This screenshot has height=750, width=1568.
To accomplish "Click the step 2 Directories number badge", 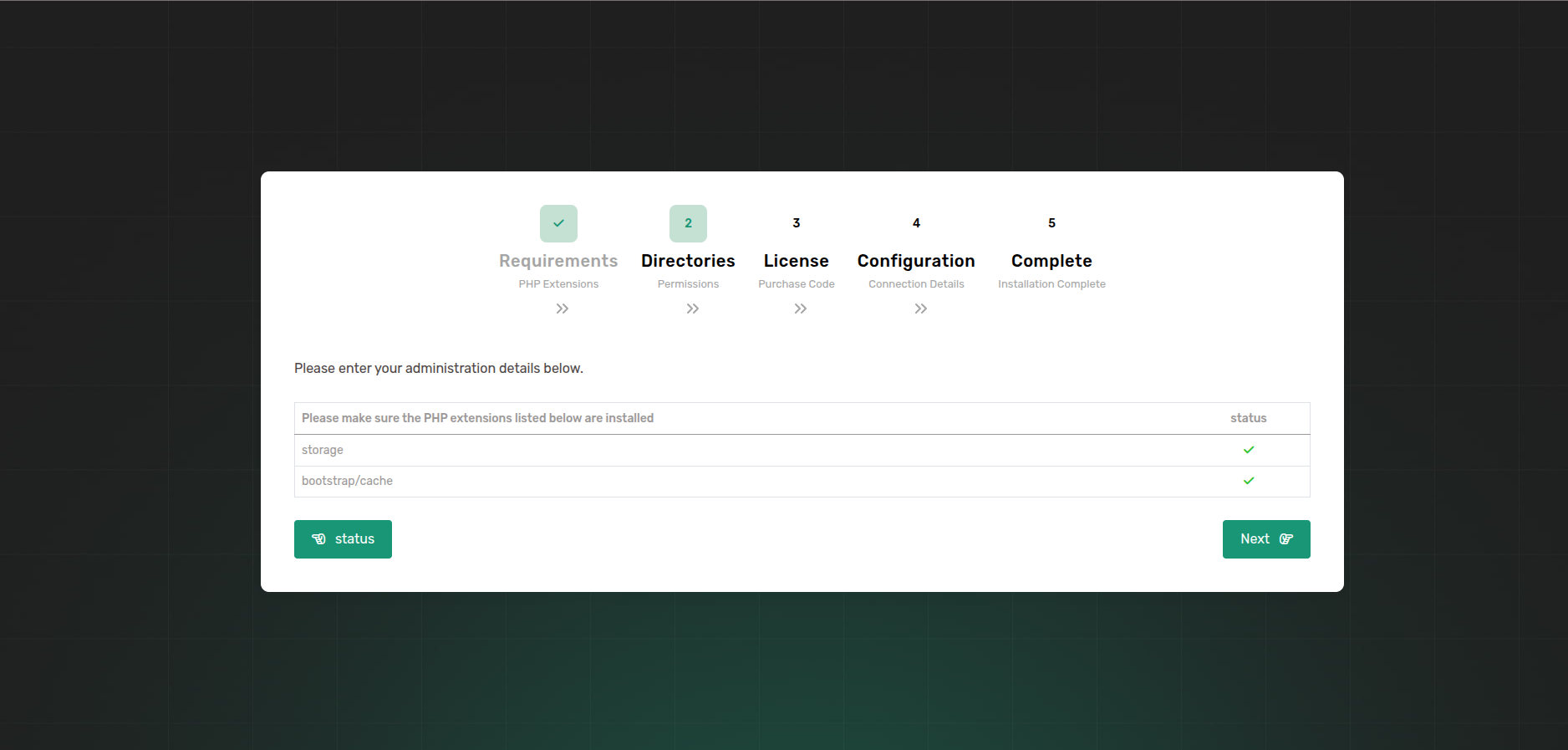I will point(688,223).
